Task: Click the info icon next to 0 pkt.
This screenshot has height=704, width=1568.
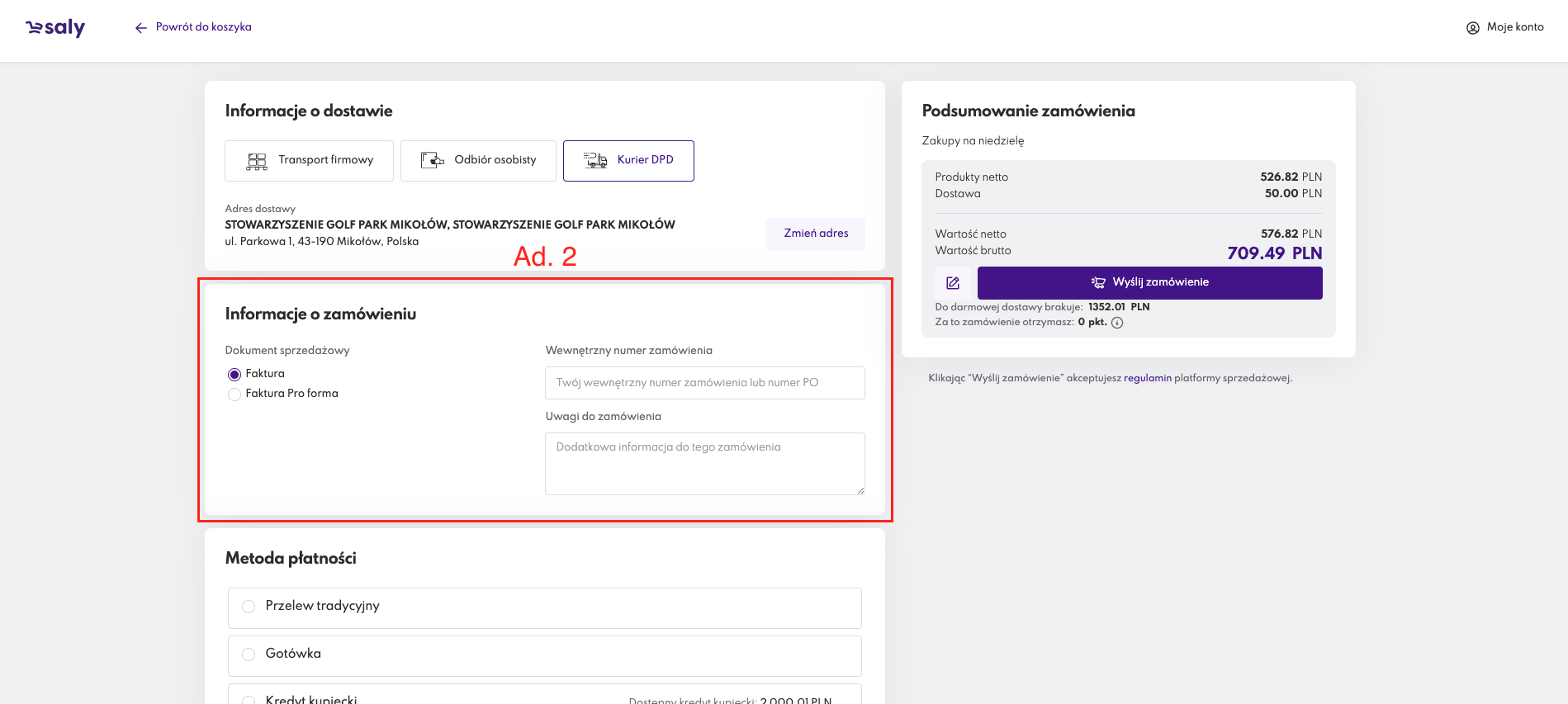Action: pos(1117,323)
